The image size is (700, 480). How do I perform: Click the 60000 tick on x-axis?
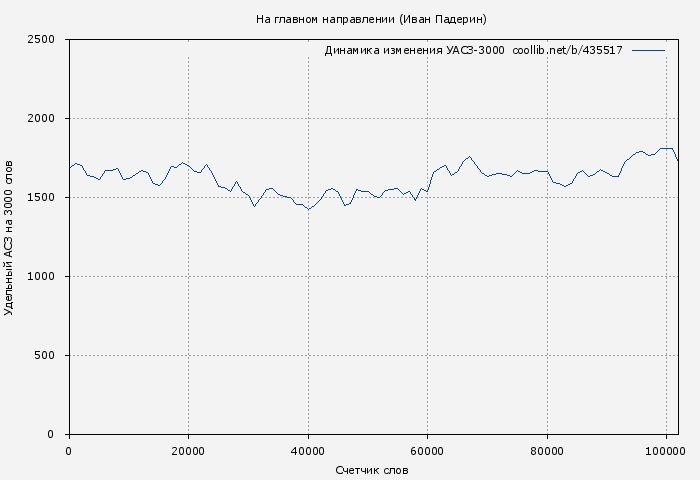tap(427, 451)
